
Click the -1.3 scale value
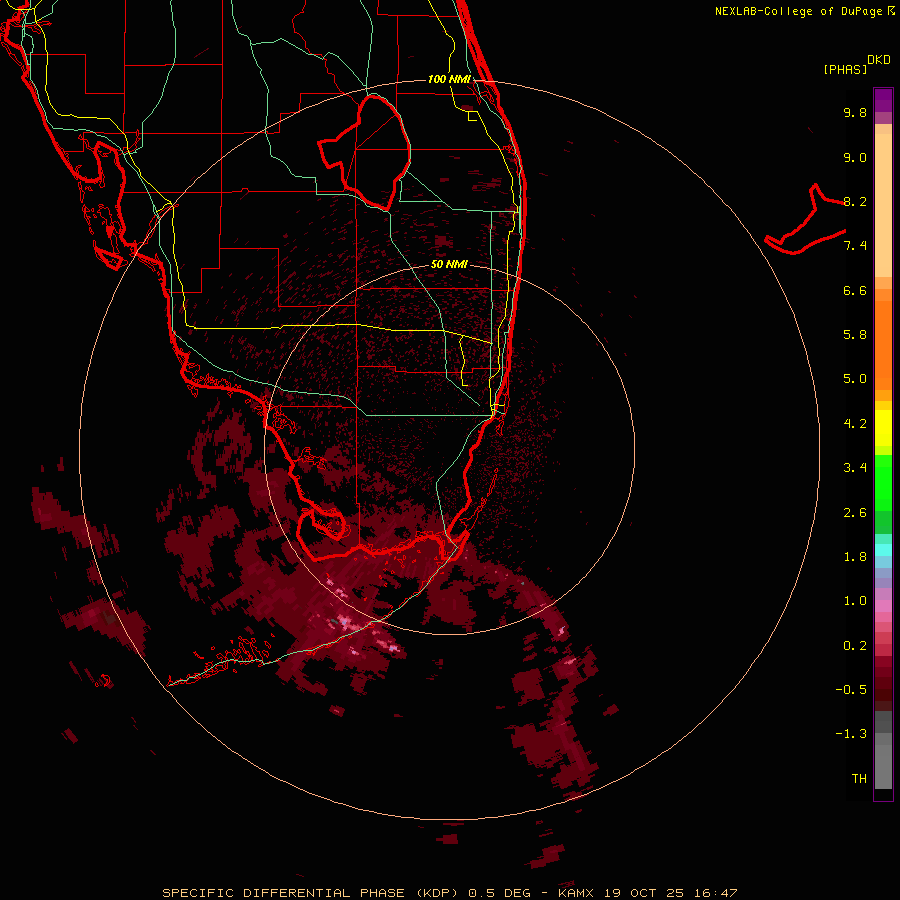[851, 734]
